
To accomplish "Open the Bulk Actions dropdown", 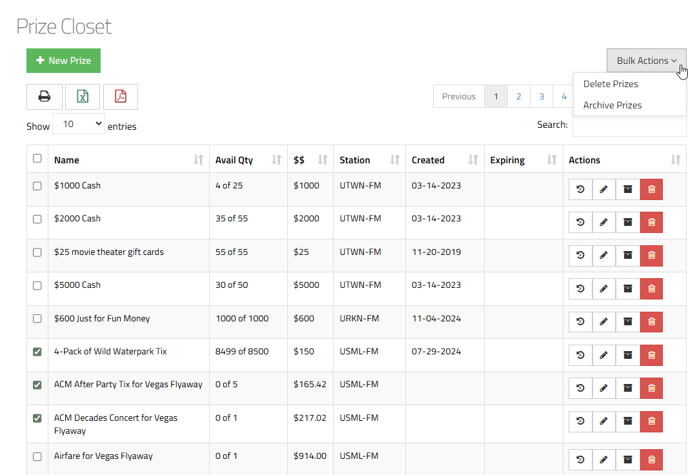I will [x=646, y=61].
